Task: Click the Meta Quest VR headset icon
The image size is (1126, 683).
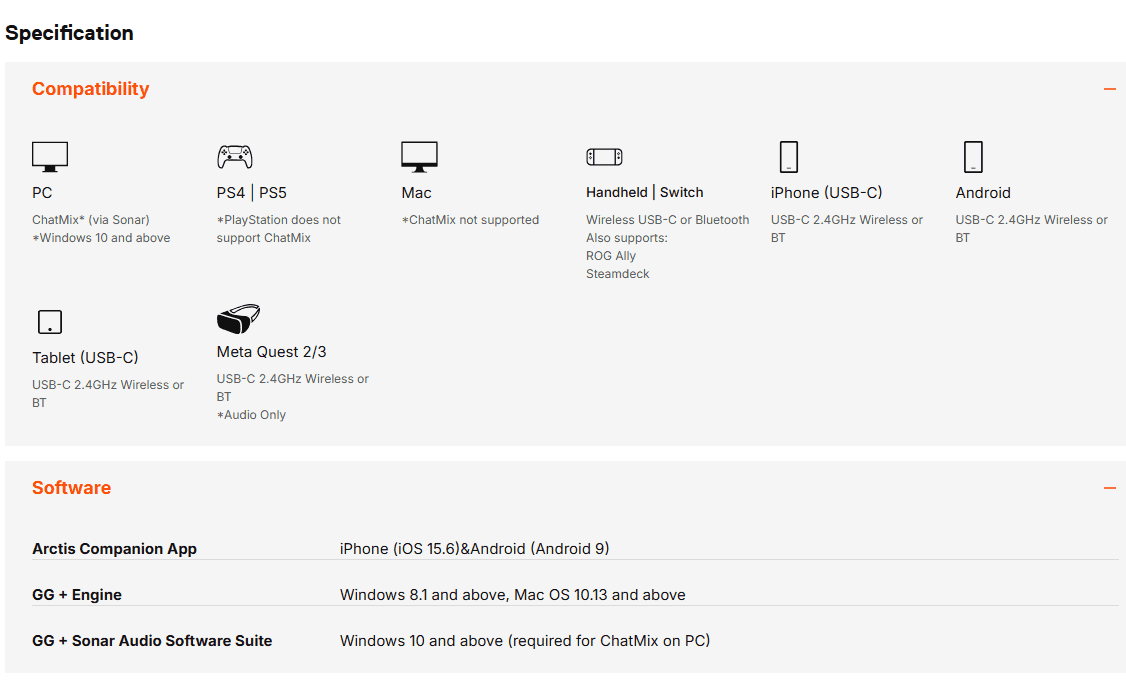Action: [x=238, y=319]
